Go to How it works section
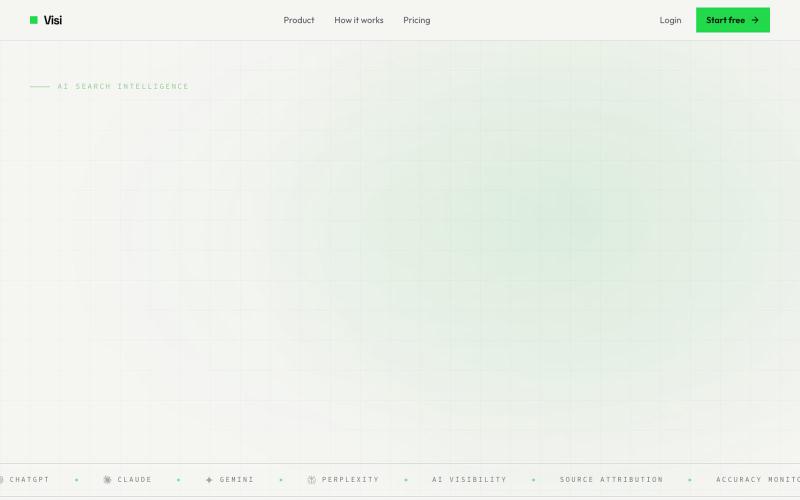This screenshot has width=800, height=500. [359, 20]
